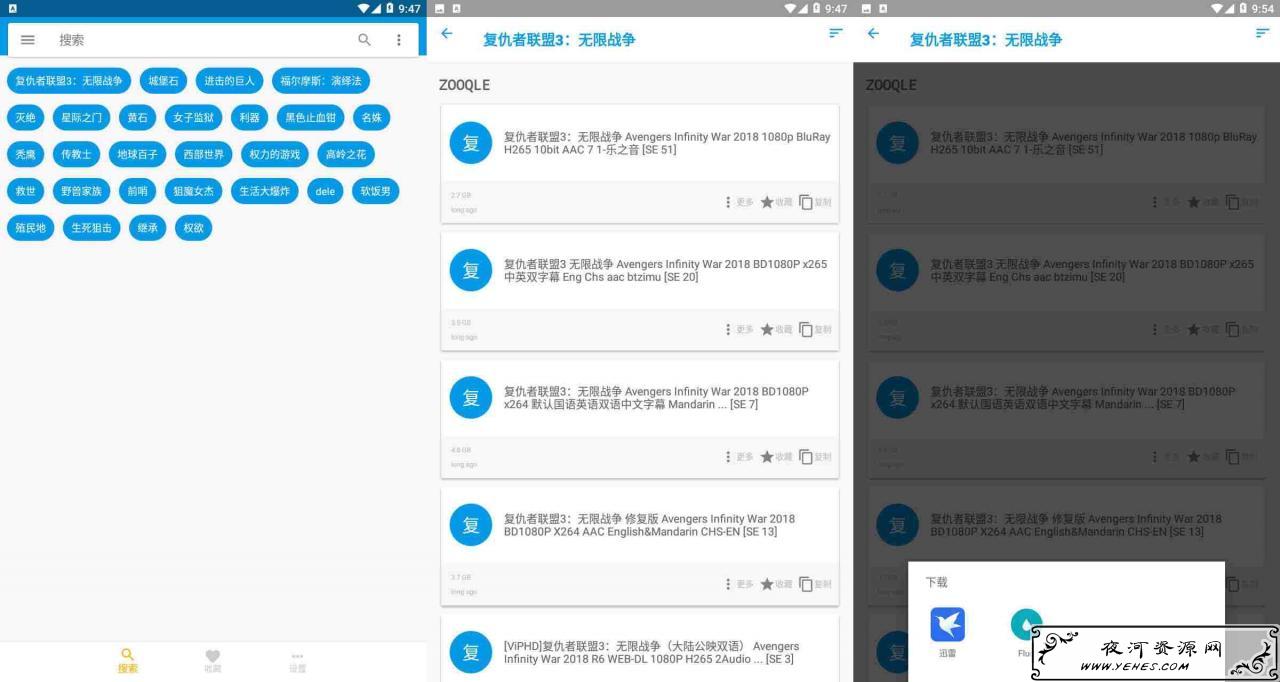This screenshot has width=1280, height=682.
Task: Select the 灭绝 chip
Action: [x=25, y=118]
